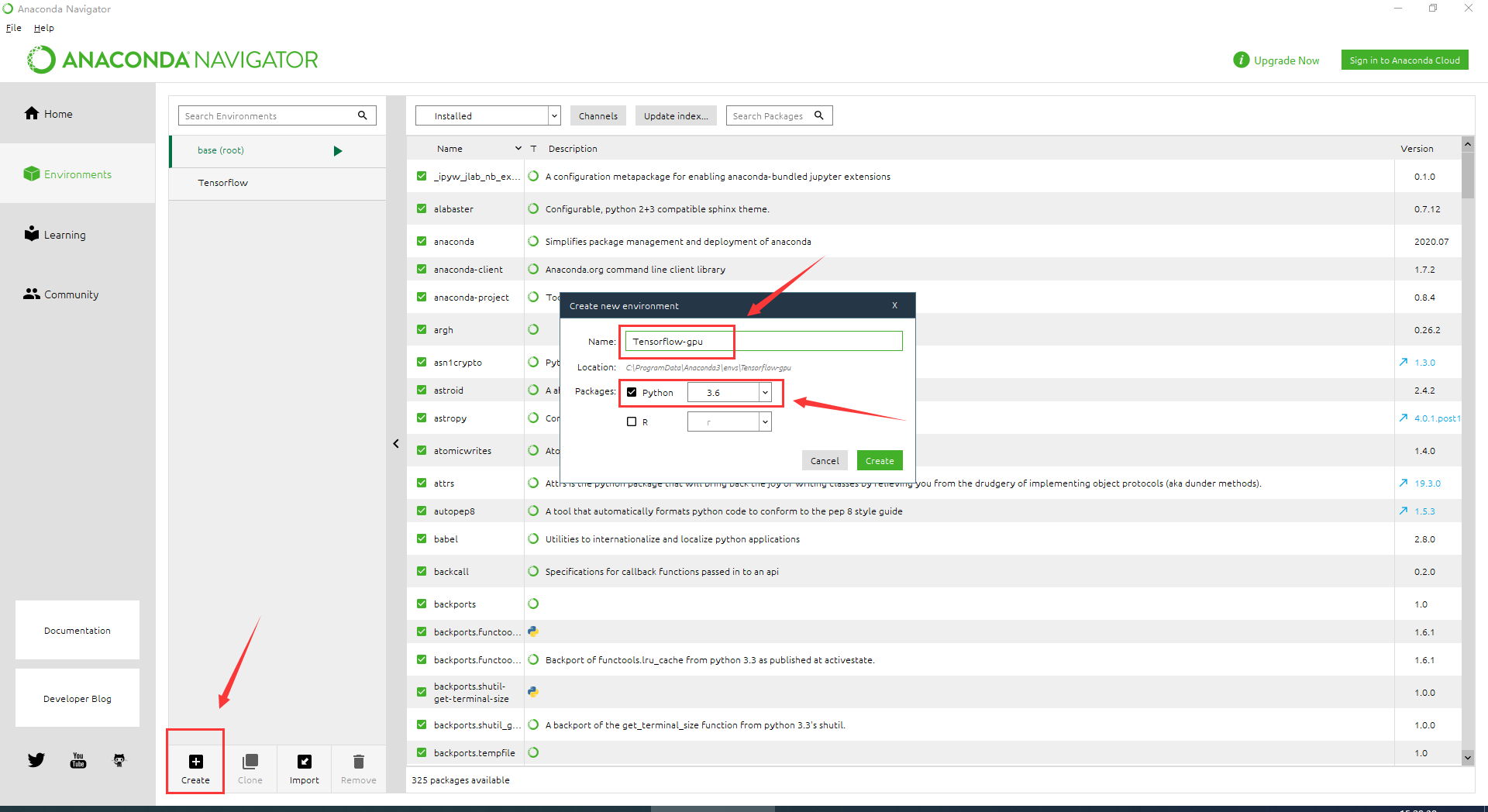Sort packages by Name column arrow

pos(518,148)
